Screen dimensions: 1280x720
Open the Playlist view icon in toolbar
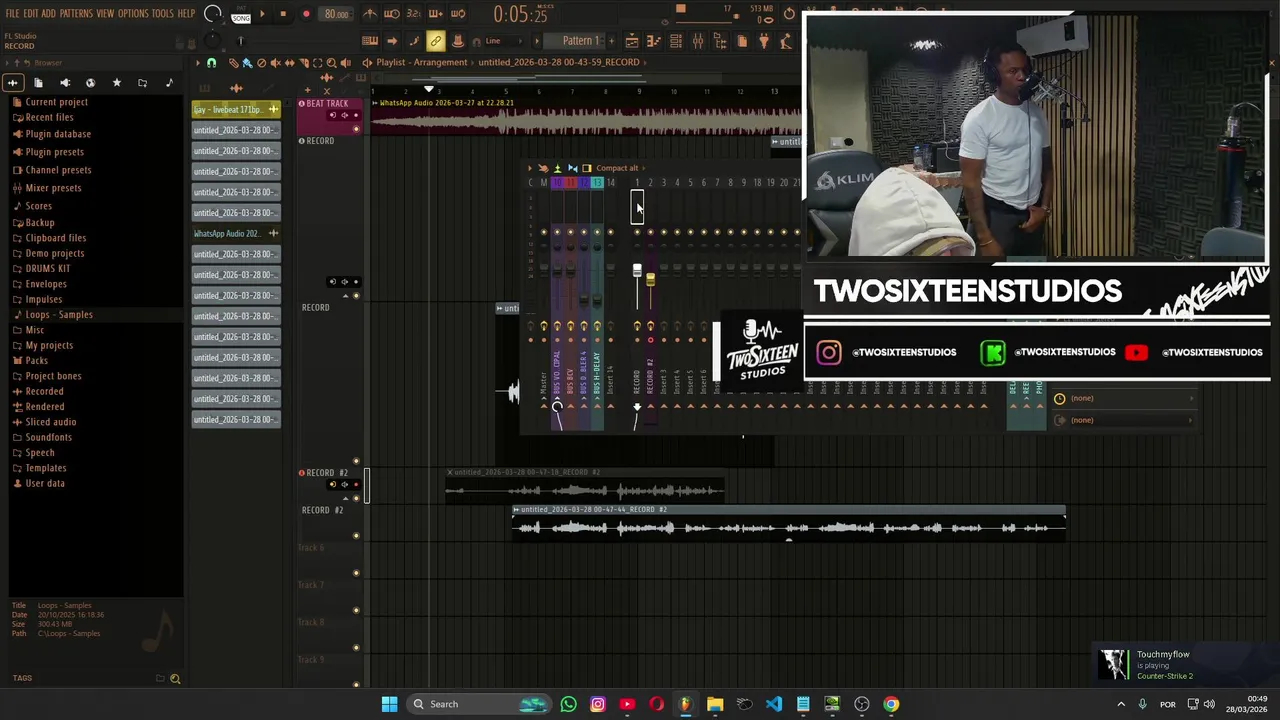[x=632, y=41]
